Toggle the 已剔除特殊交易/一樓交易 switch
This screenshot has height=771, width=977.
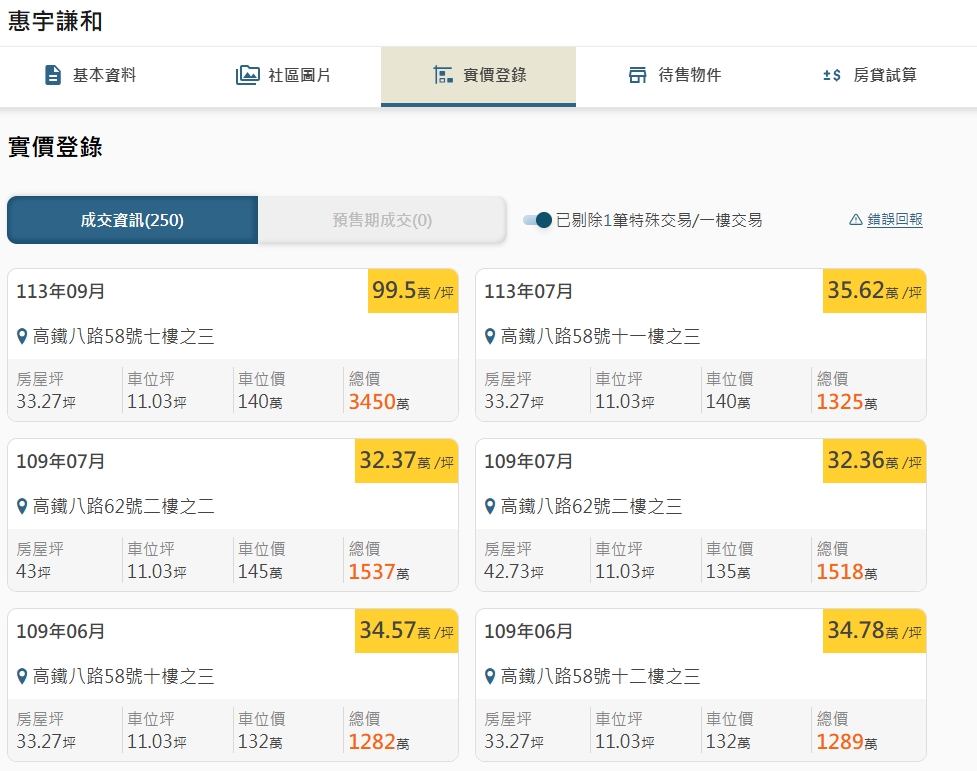click(538, 220)
